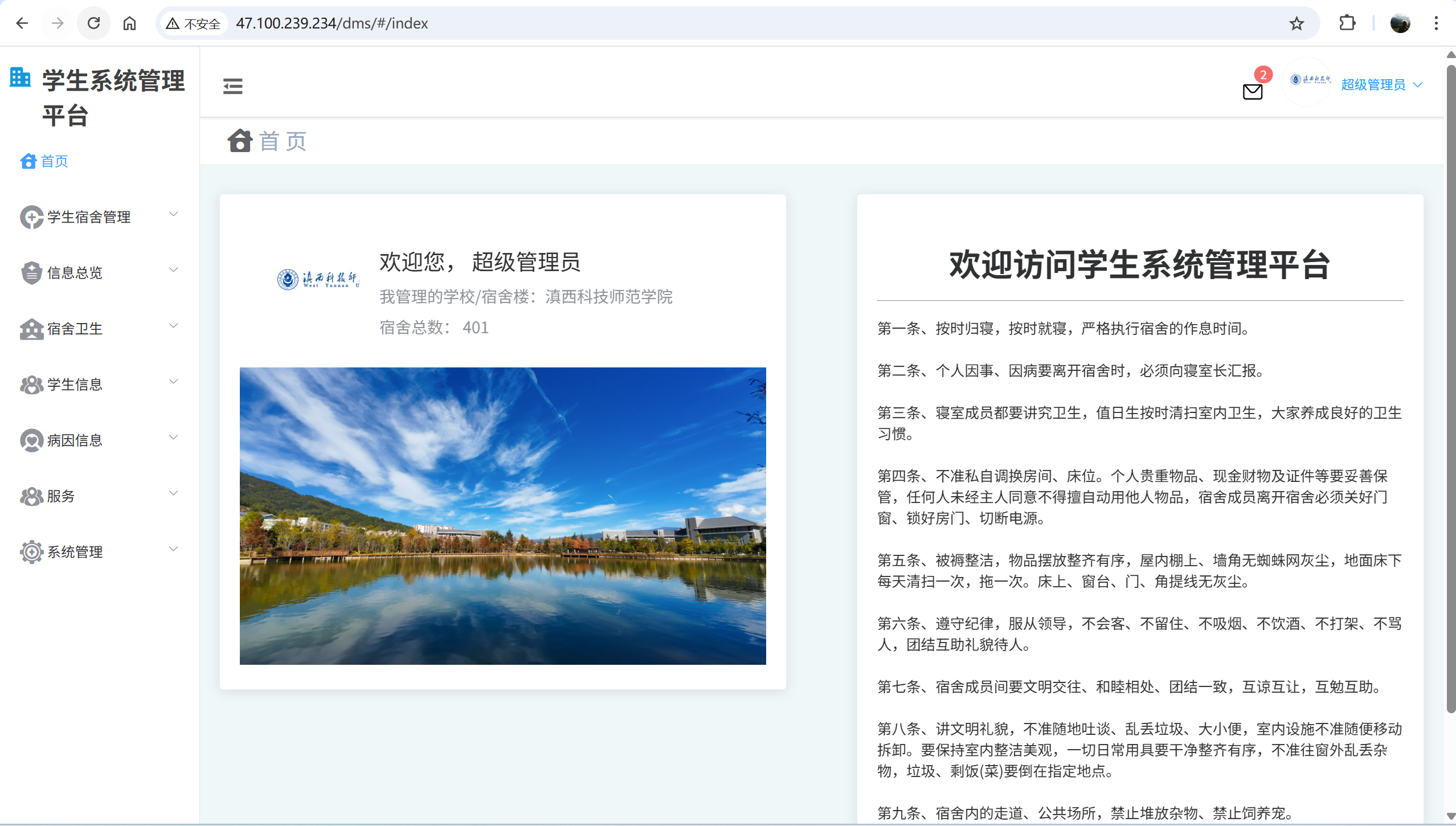Click the building logo beside the platform title

pos(21,77)
